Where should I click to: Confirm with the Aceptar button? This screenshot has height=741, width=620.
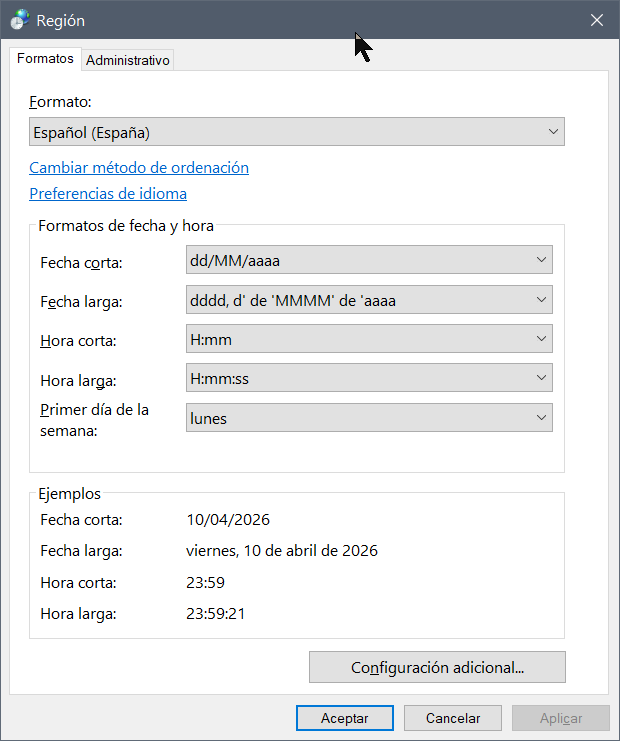point(345,718)
